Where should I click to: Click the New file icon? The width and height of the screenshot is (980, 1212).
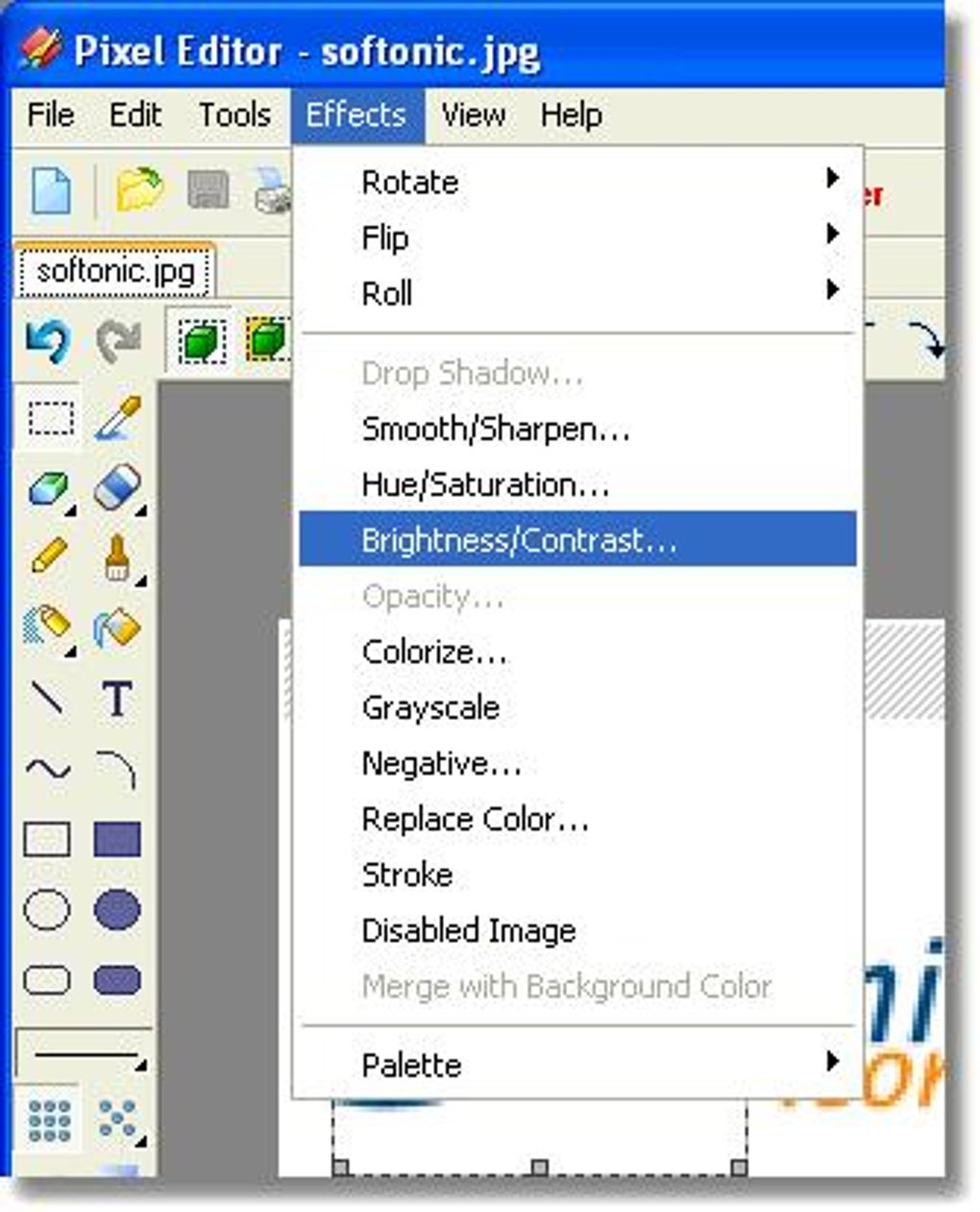coord(52,189)
